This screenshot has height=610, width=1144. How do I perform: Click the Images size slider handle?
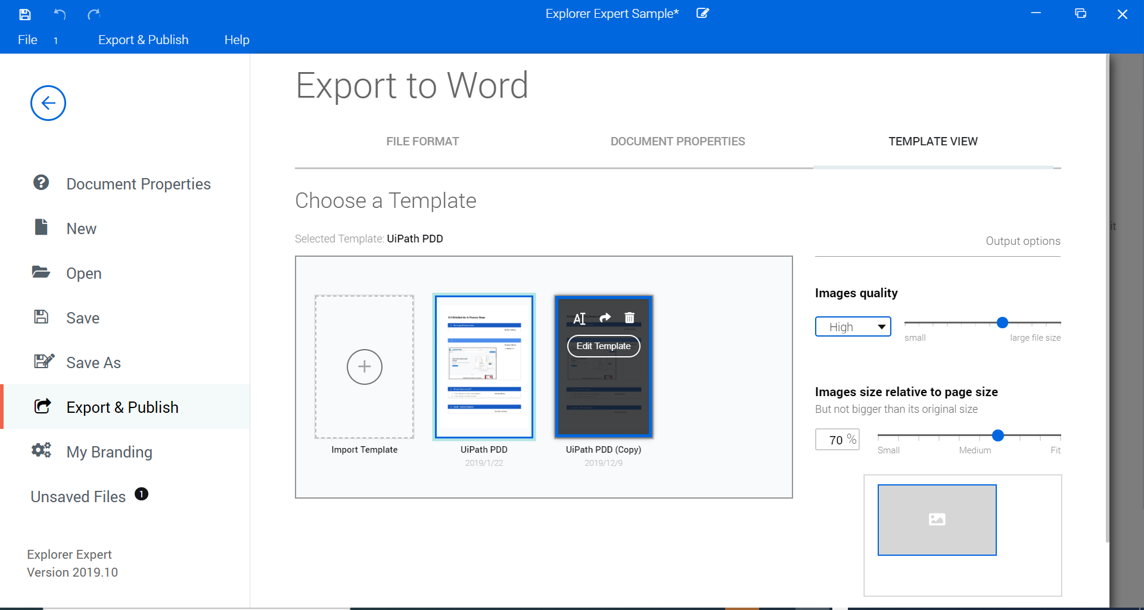point(998,436)
